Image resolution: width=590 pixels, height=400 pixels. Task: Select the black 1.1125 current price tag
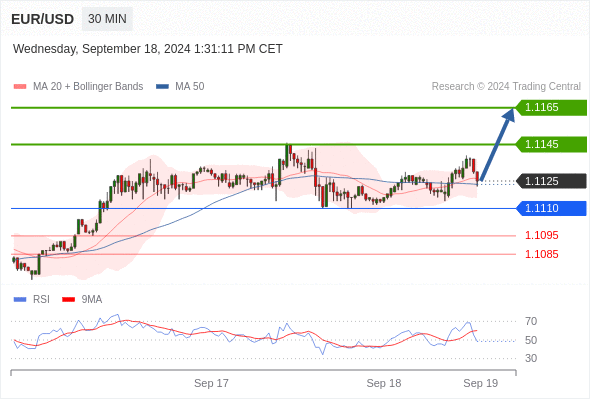coord(551,181)
